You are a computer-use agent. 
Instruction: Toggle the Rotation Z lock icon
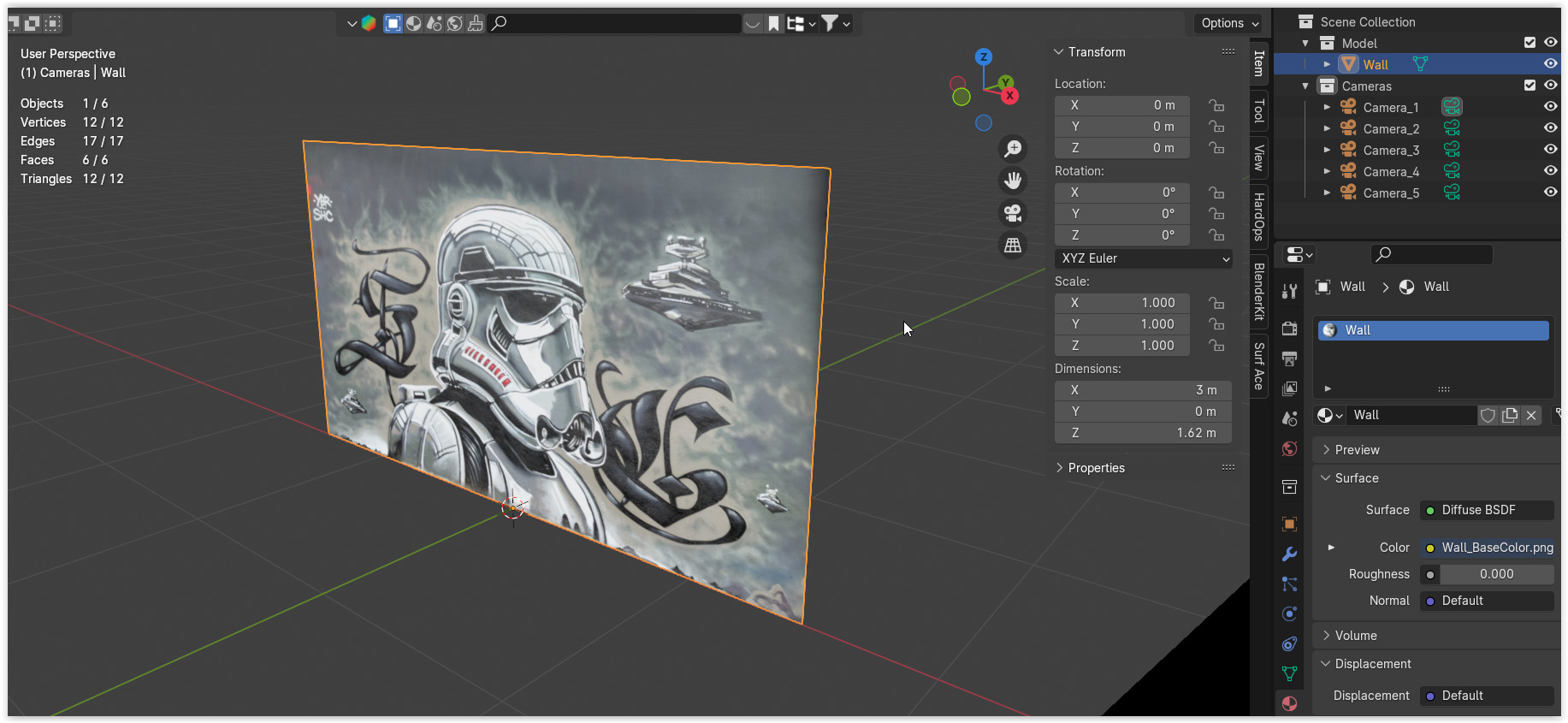1216,235
